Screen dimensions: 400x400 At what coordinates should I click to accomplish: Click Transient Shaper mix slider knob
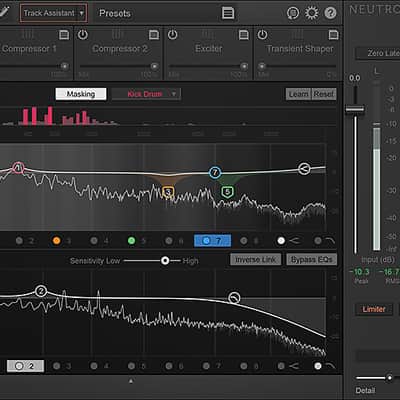tap(262, 66)
